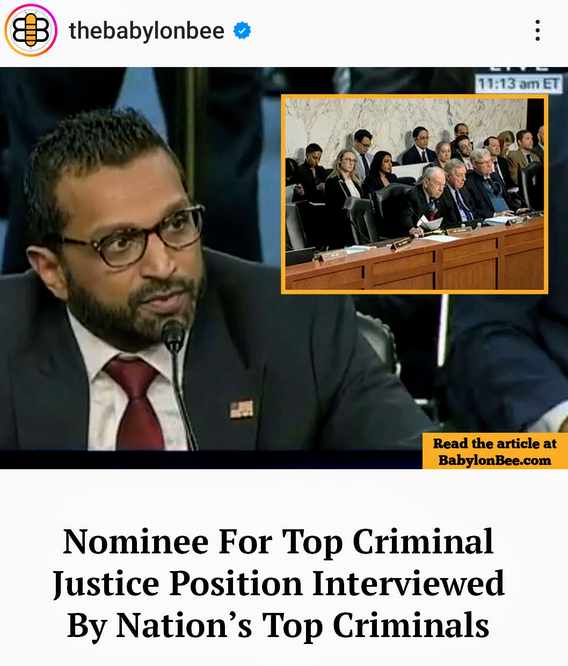Screen dimensions: 568x666
Task: Tap the bee logo inside the avatar
Action: tap(31, 30)
